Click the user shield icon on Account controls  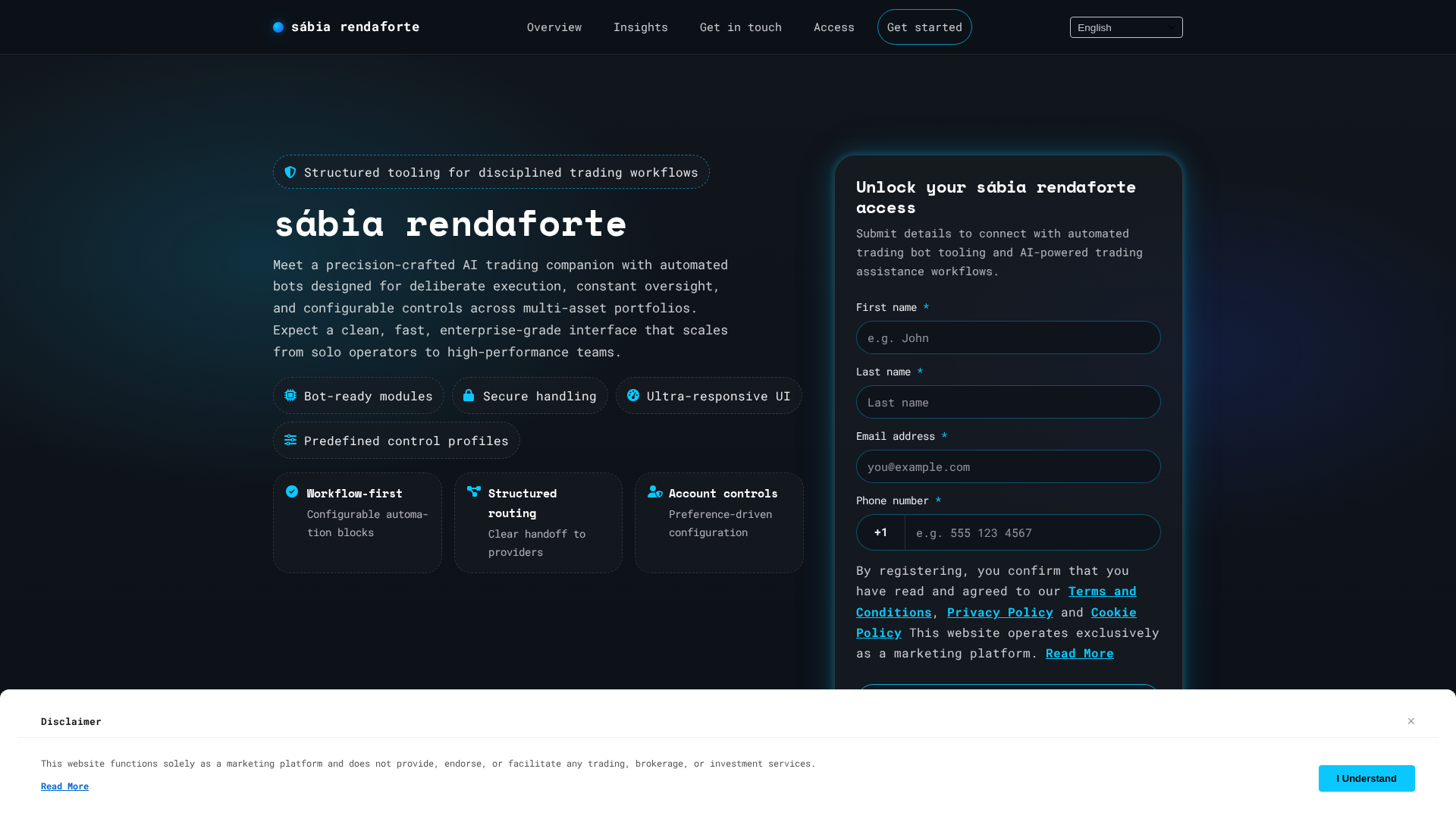click(x=655, y=491)
